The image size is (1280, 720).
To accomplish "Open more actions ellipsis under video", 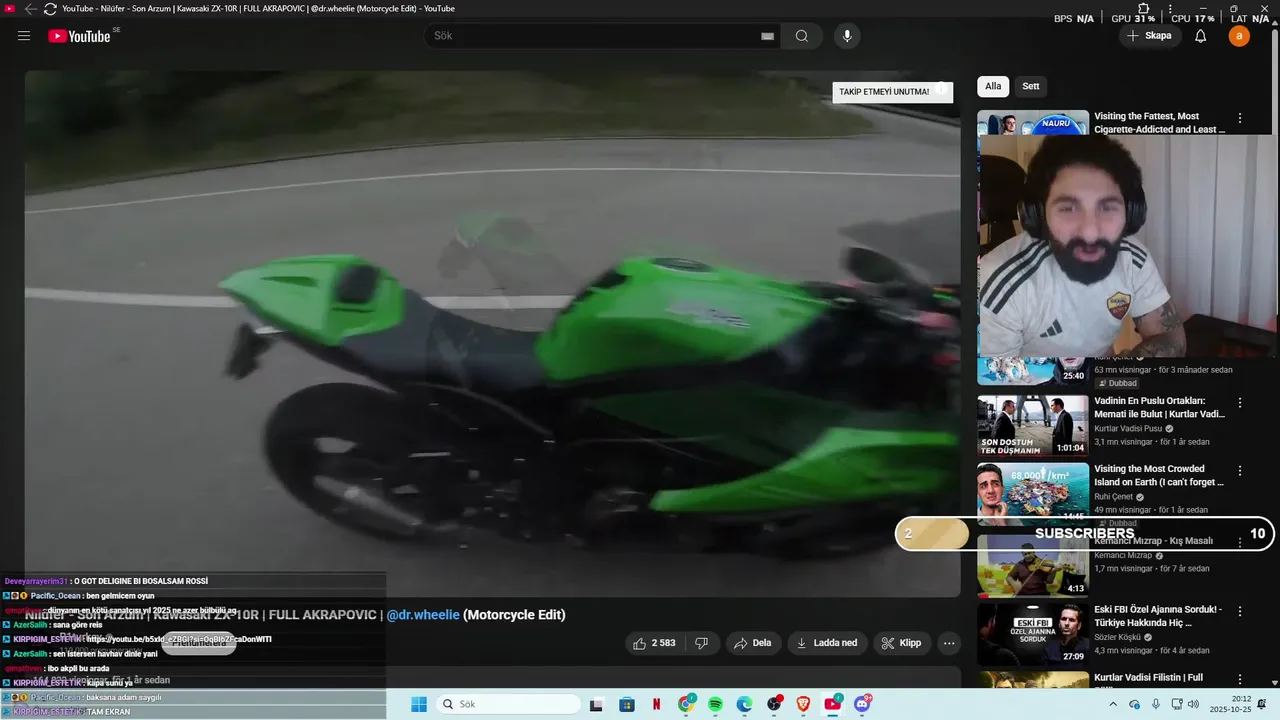I will [949, 643].
